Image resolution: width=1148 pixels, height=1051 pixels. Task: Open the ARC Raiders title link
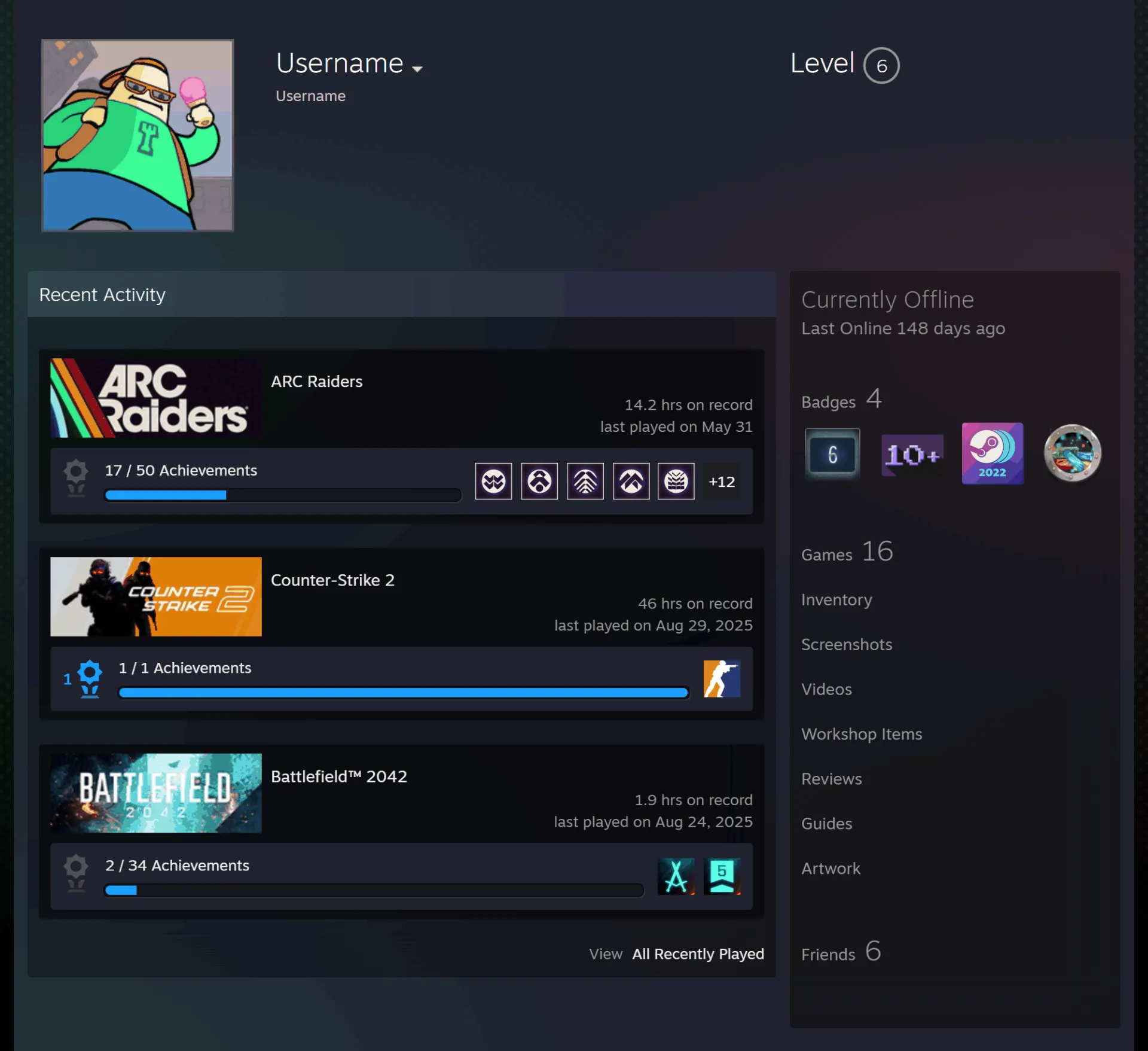point(316,382)
